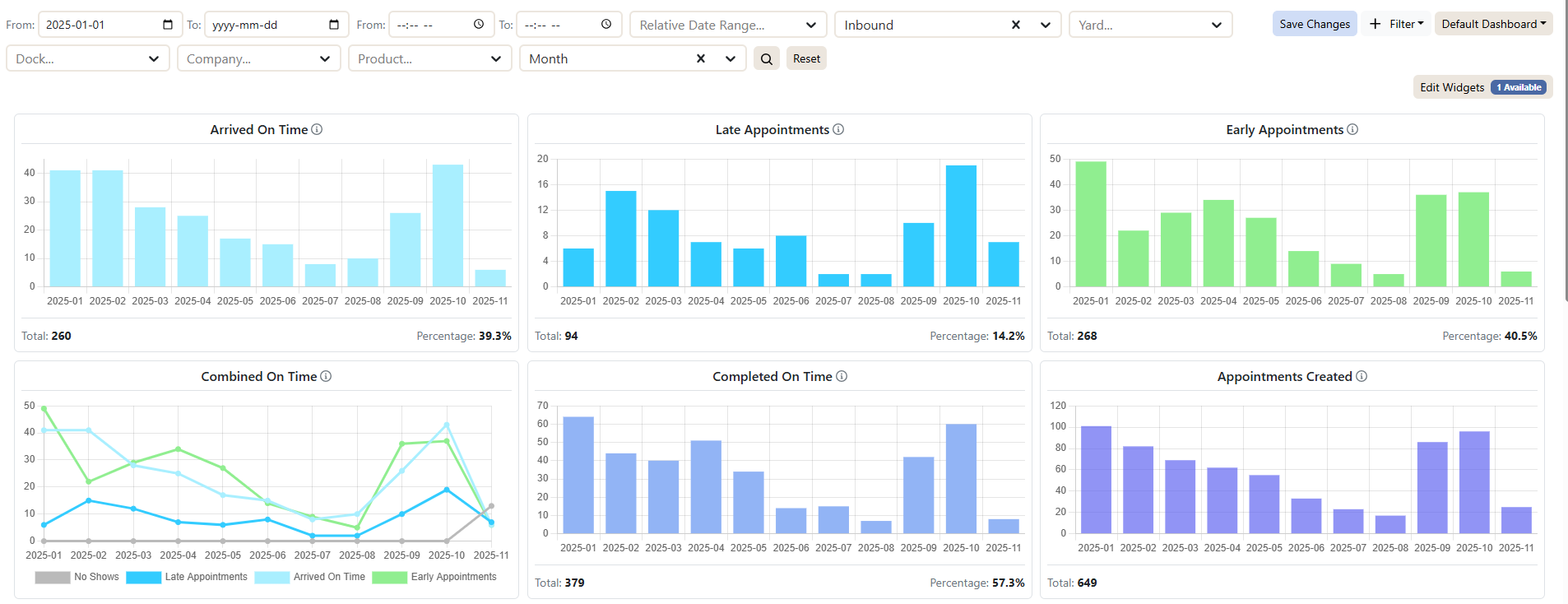Screen dimensions: 1568x604
Task: Click Arrived On Time Total 260
Action: 46,336
